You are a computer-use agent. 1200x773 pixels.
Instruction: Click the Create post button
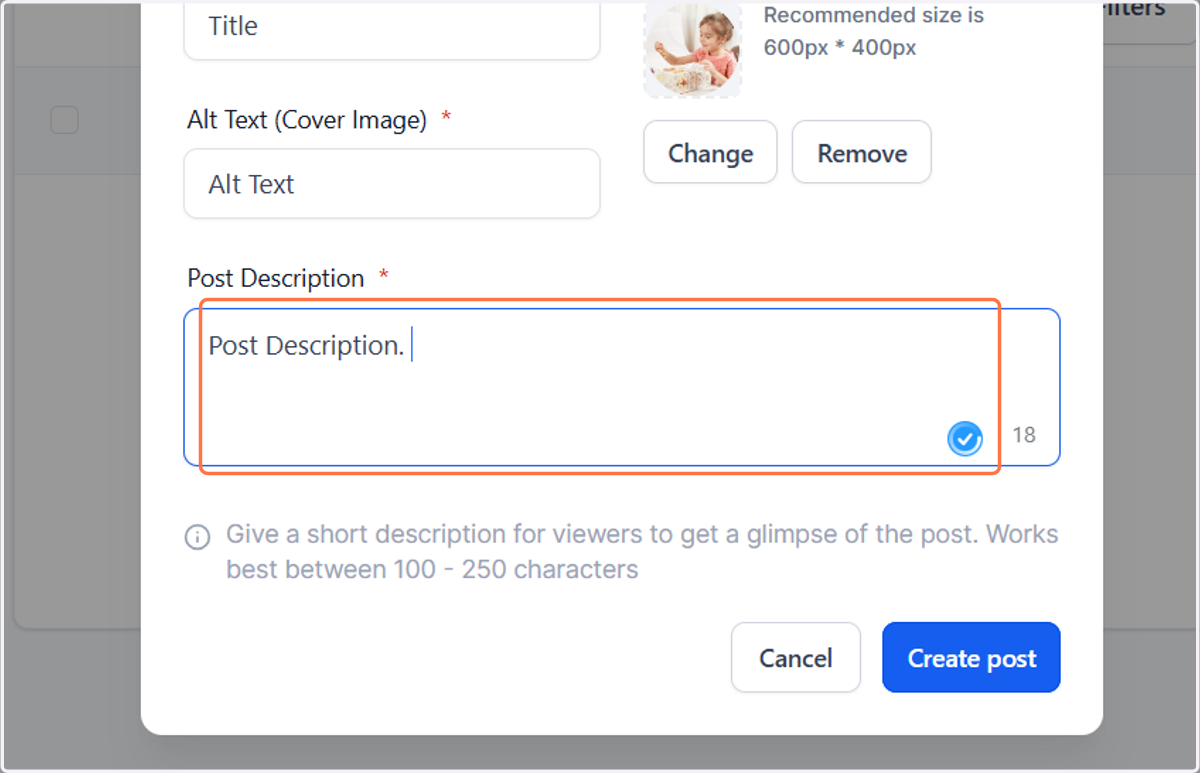click(x=971, y=658)
